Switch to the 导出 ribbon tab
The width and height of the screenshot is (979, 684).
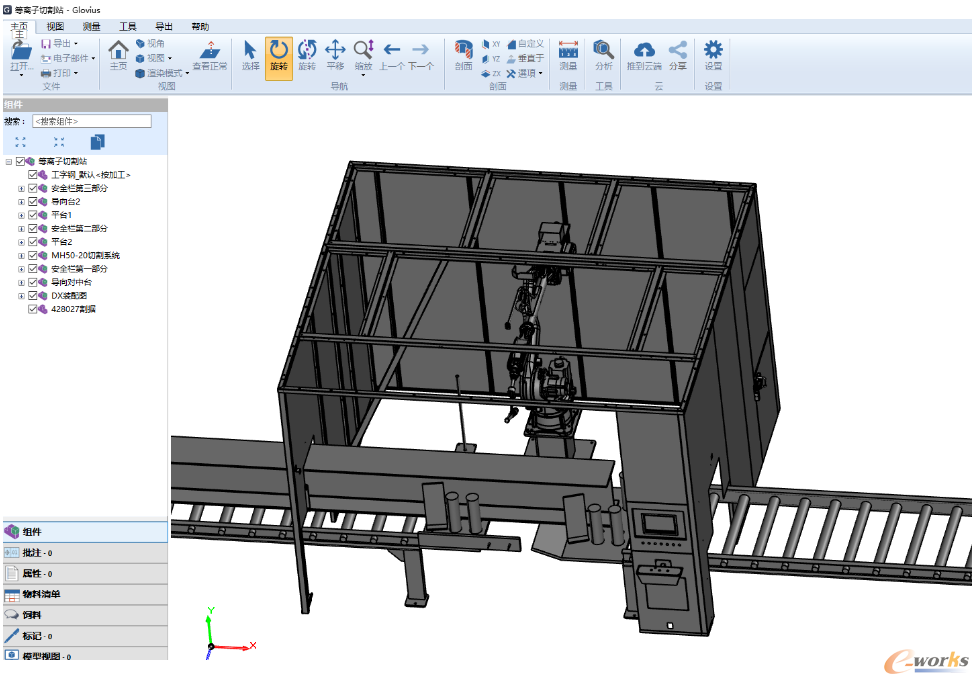tap(164, 27)
